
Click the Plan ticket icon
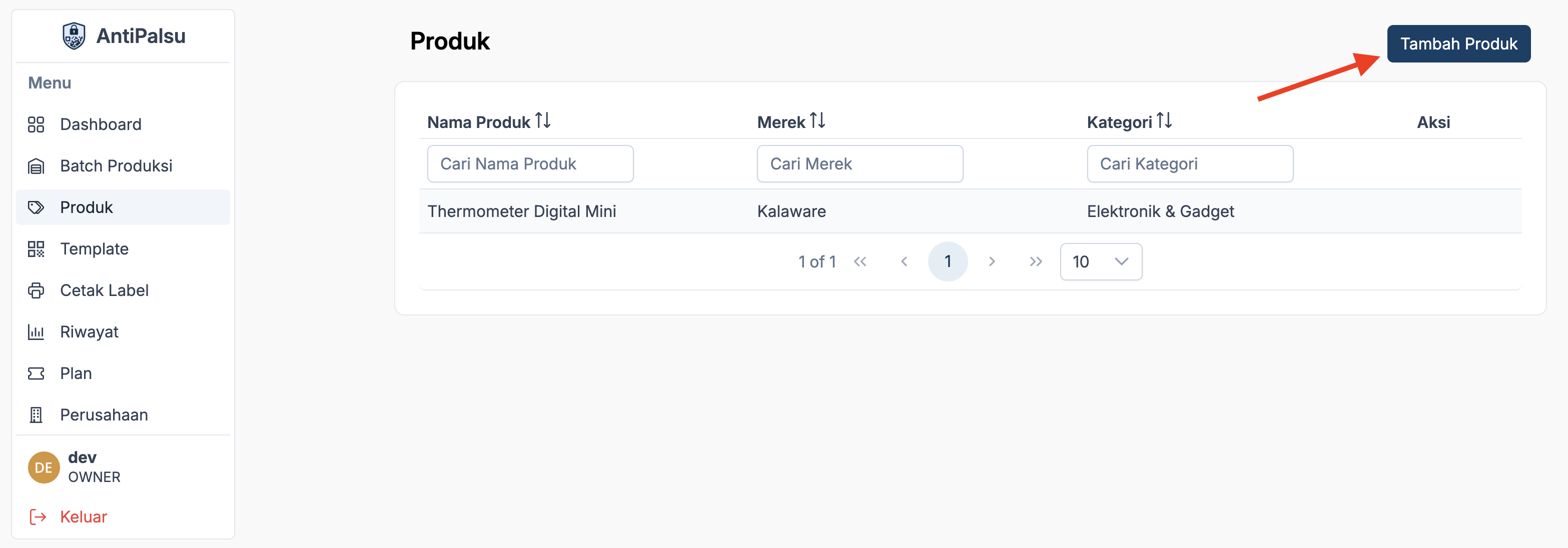tap(36, 373)
